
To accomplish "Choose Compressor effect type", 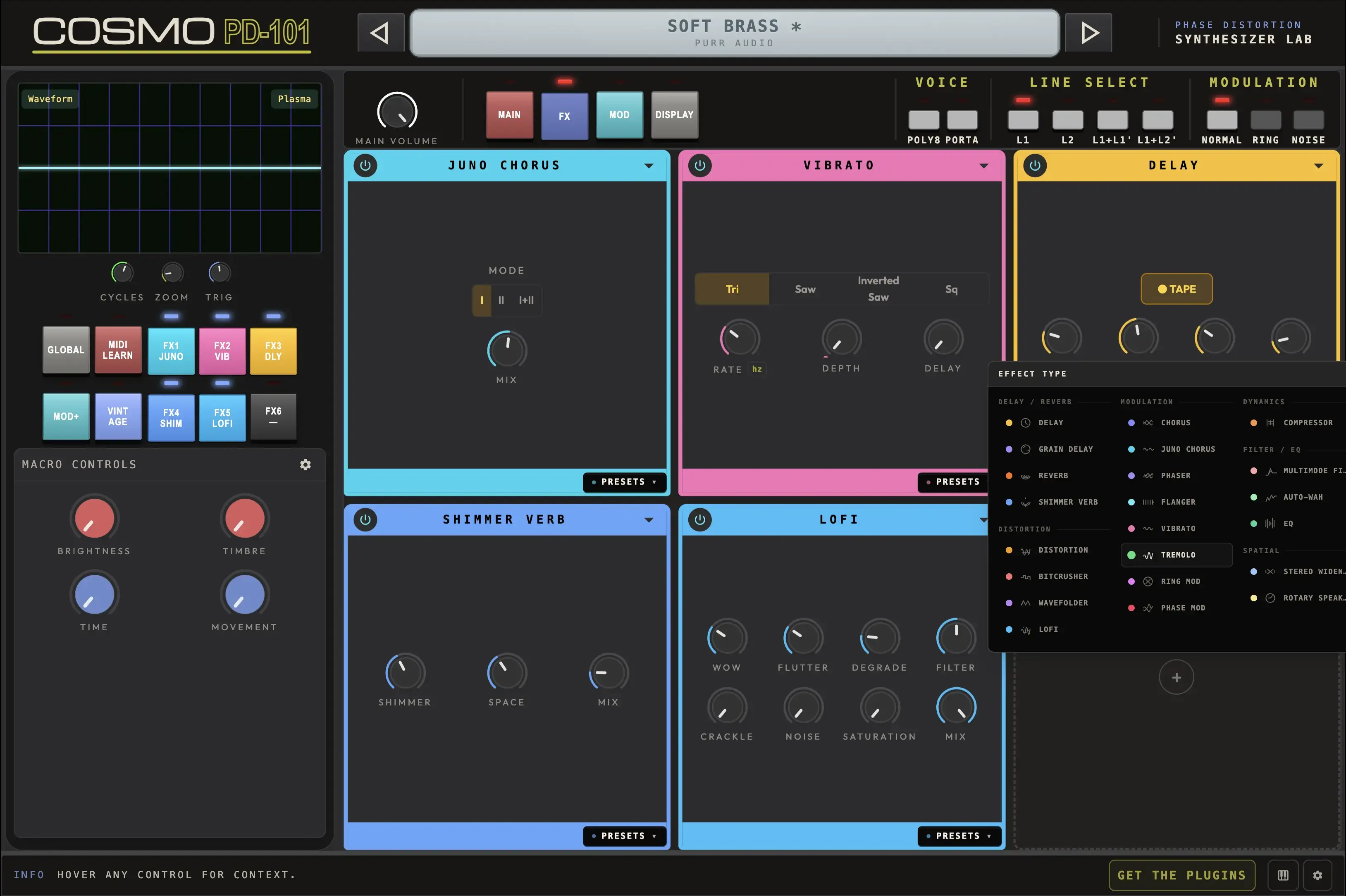I will pos(1295,423).
